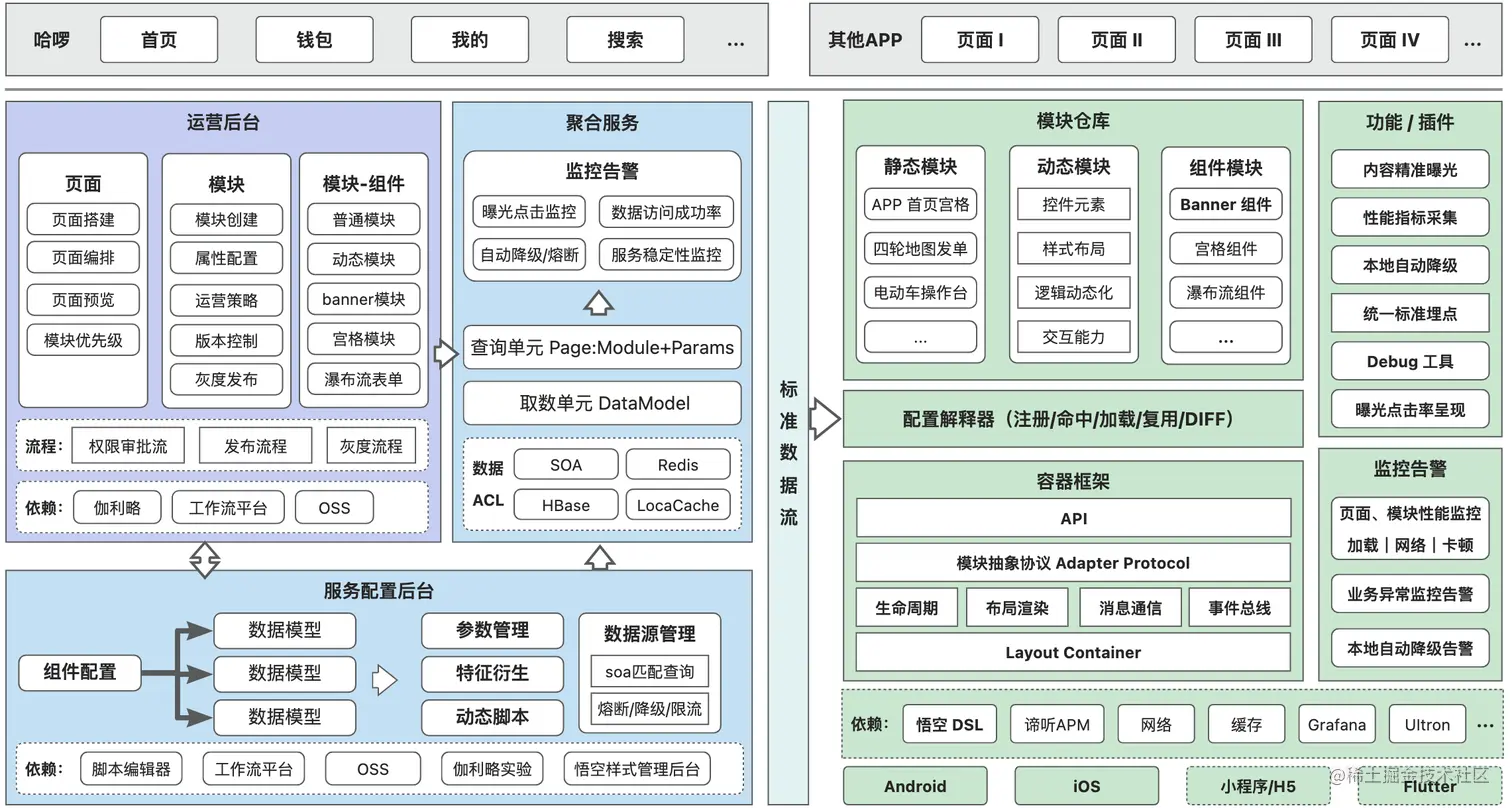The width and height of the screenshot is (1512, 808).
Task: Select the 逻辑动态化 item
Action: click(x=1074, y=293)
